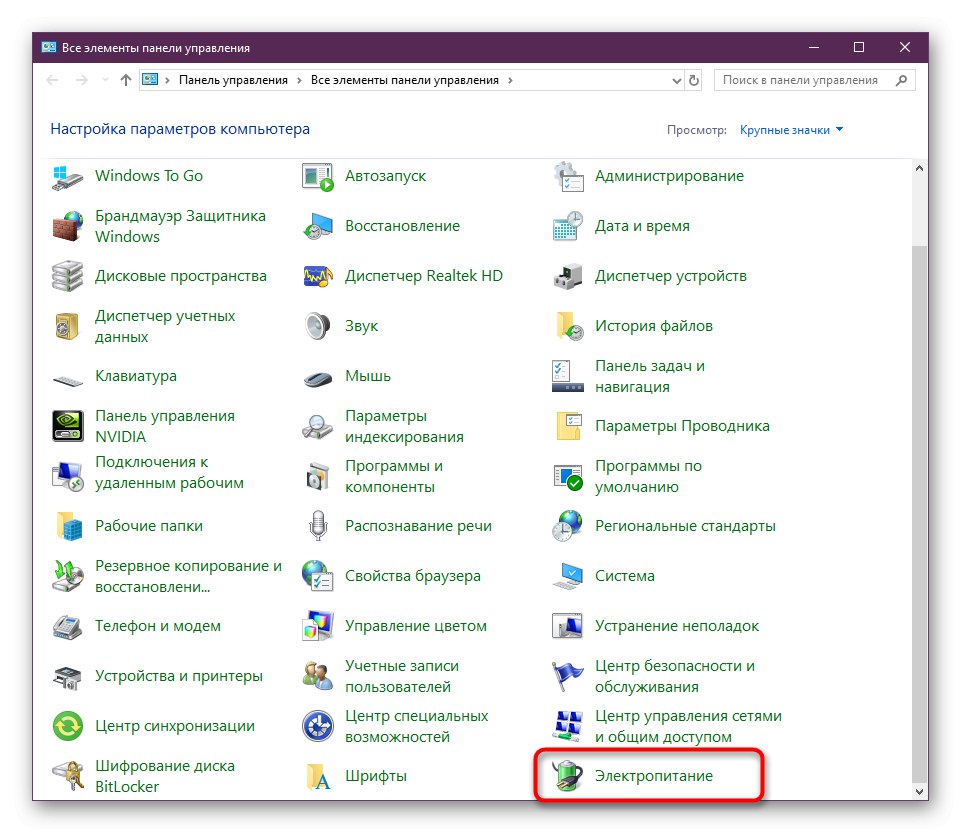Viewport: 961px width, 833px height.
Task: Click the vertical scrollbar thumb
Action: (x=919, y=514)
